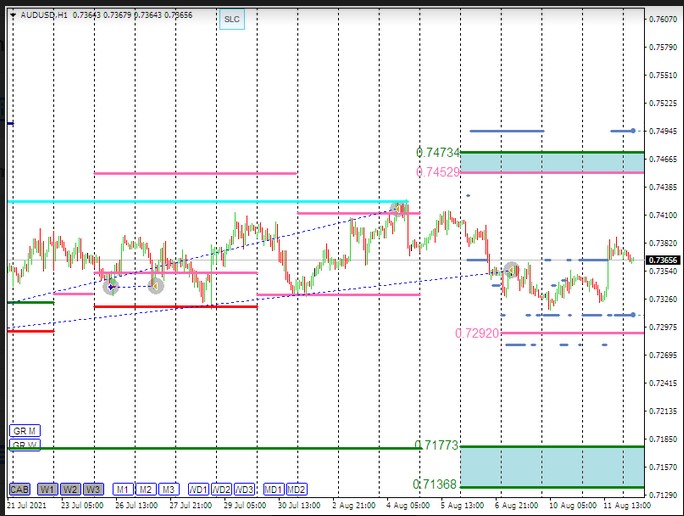684x516 pixels.
Task: Click the SLC button at chart top
Action: click(x=232, y=19)
